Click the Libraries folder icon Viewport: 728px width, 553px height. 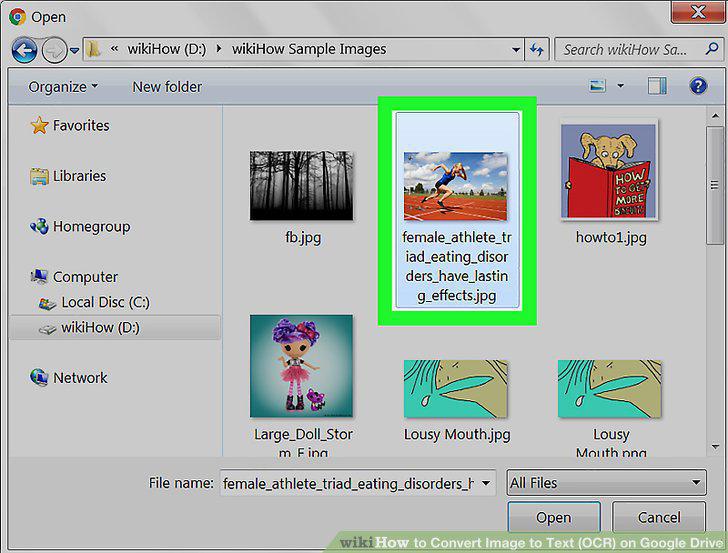tap(39, 176)
